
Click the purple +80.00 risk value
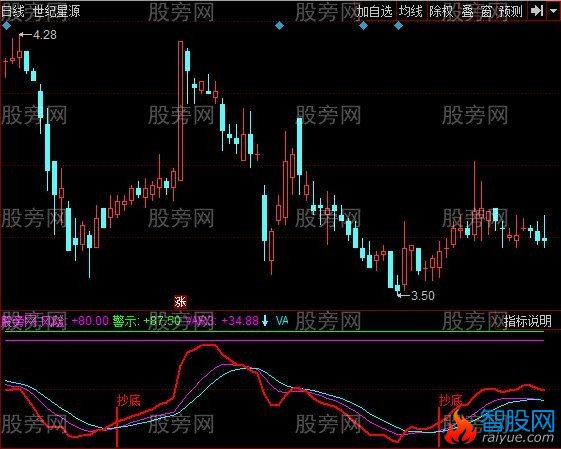pyautogui.click(x=90, y=321)
